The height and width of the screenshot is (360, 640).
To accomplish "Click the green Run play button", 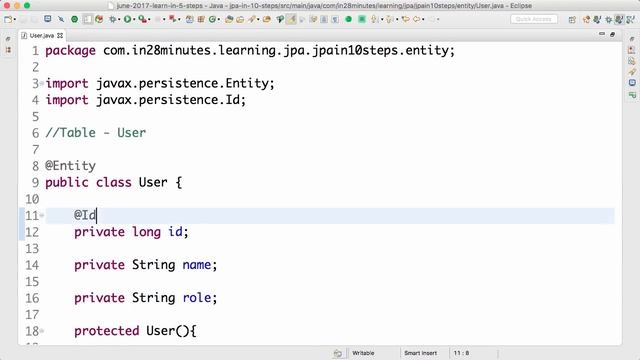I will (x=127, y=19).
